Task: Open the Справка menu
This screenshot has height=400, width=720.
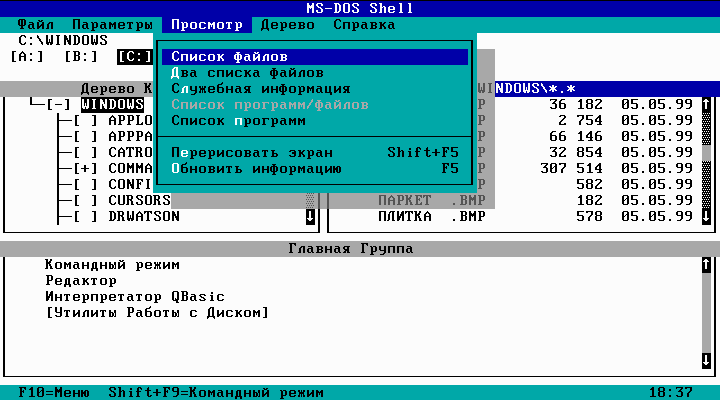Action: click(x=364, y=23)
